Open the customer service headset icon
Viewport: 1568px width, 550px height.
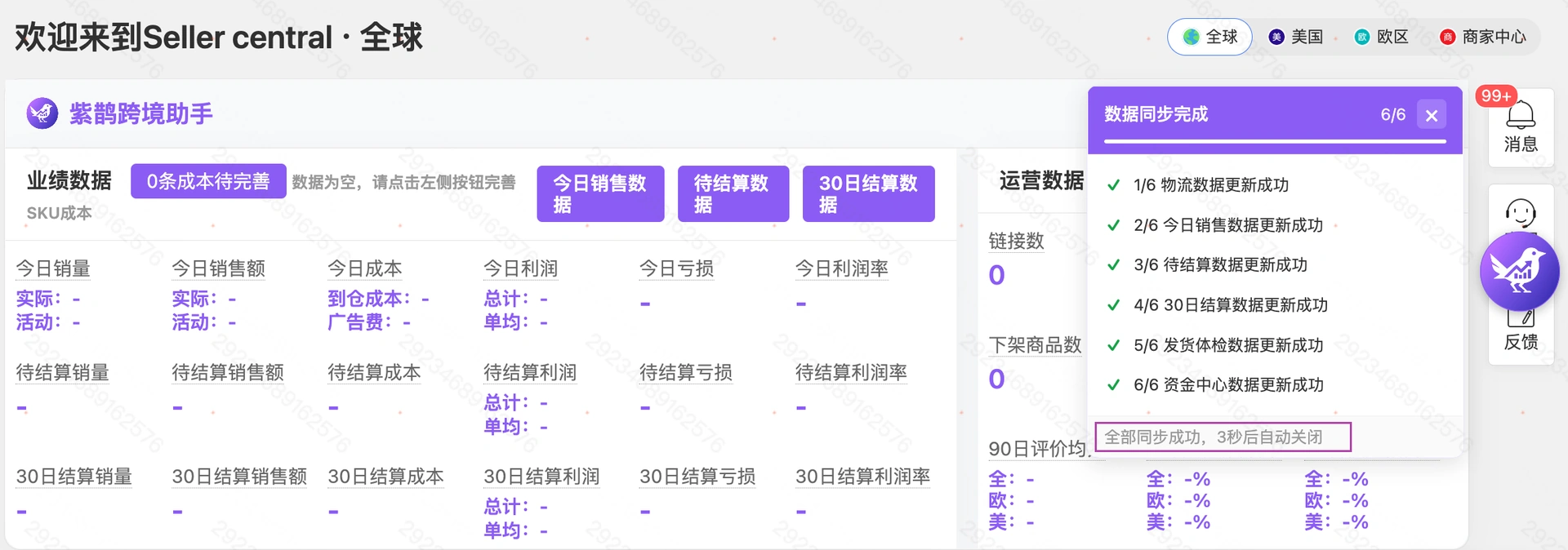point(1521,214)
